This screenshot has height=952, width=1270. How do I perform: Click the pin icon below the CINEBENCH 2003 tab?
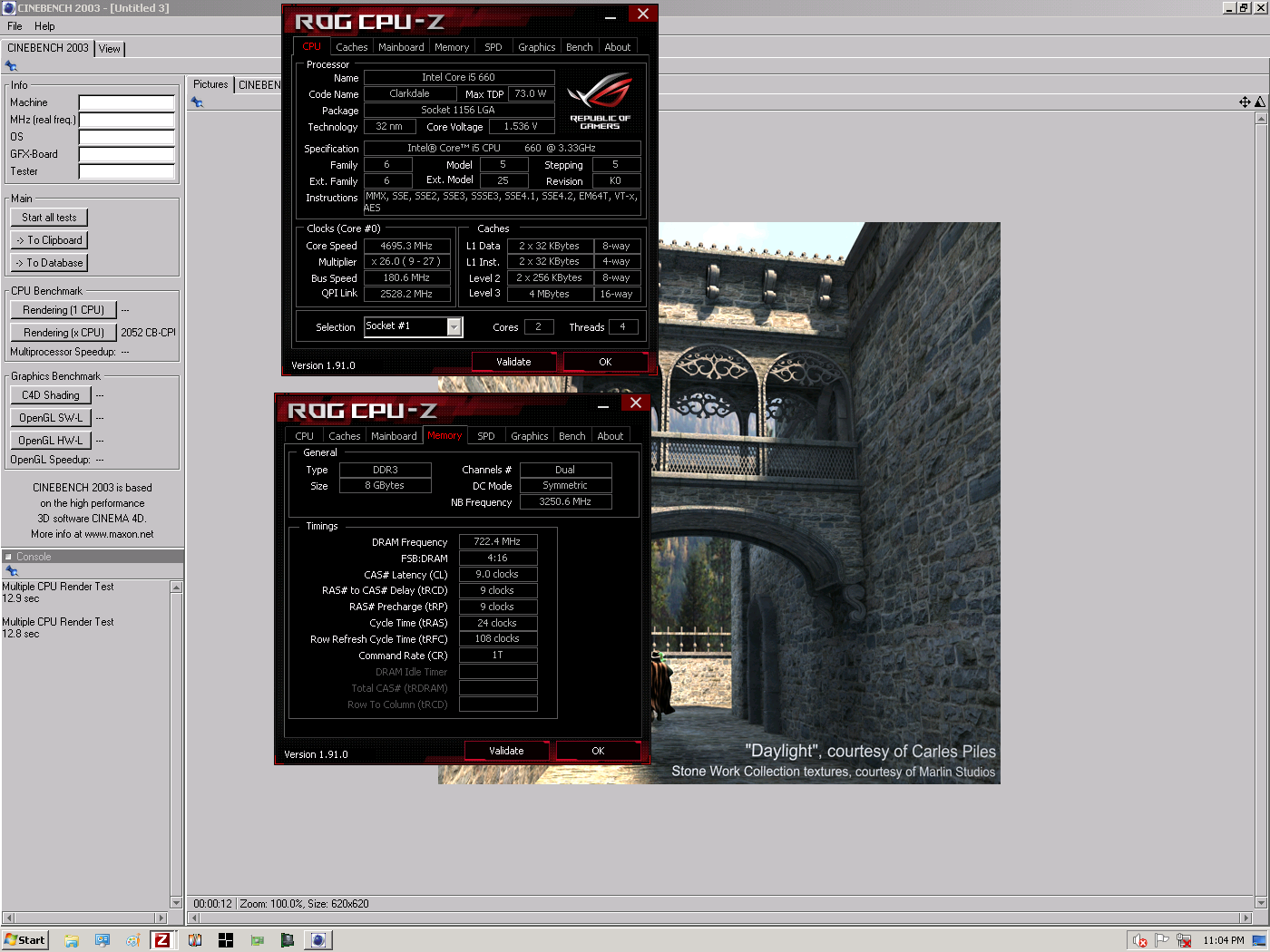[x=11, y=66]
